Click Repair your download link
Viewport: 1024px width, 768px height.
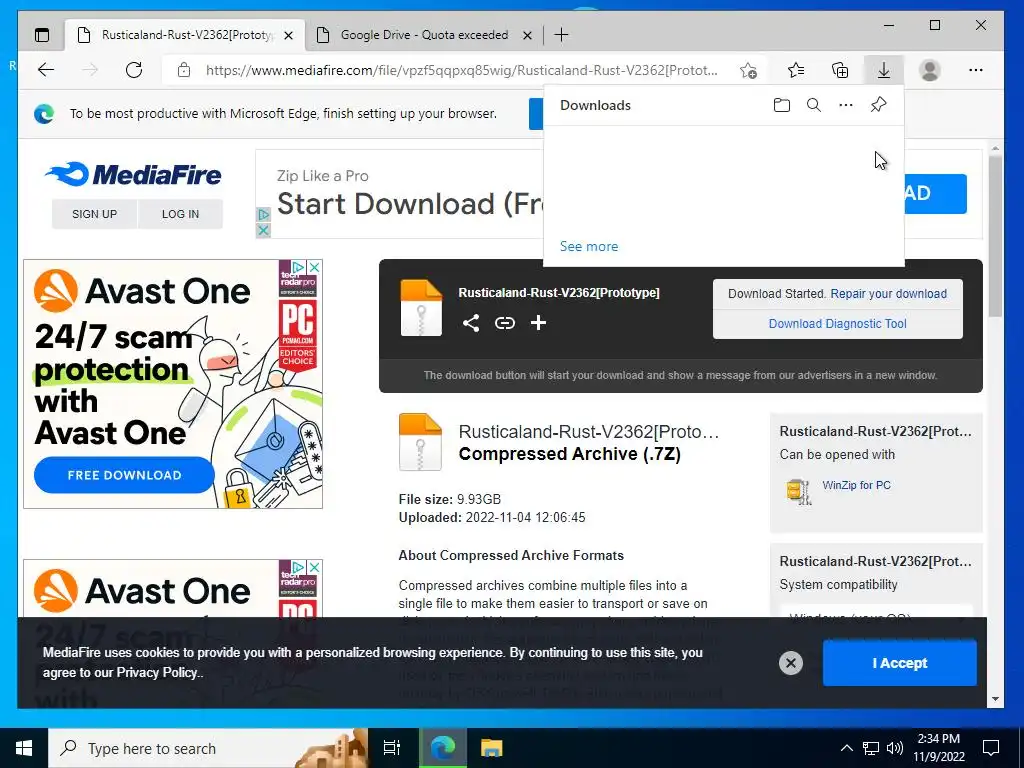(x=889, y=294)
